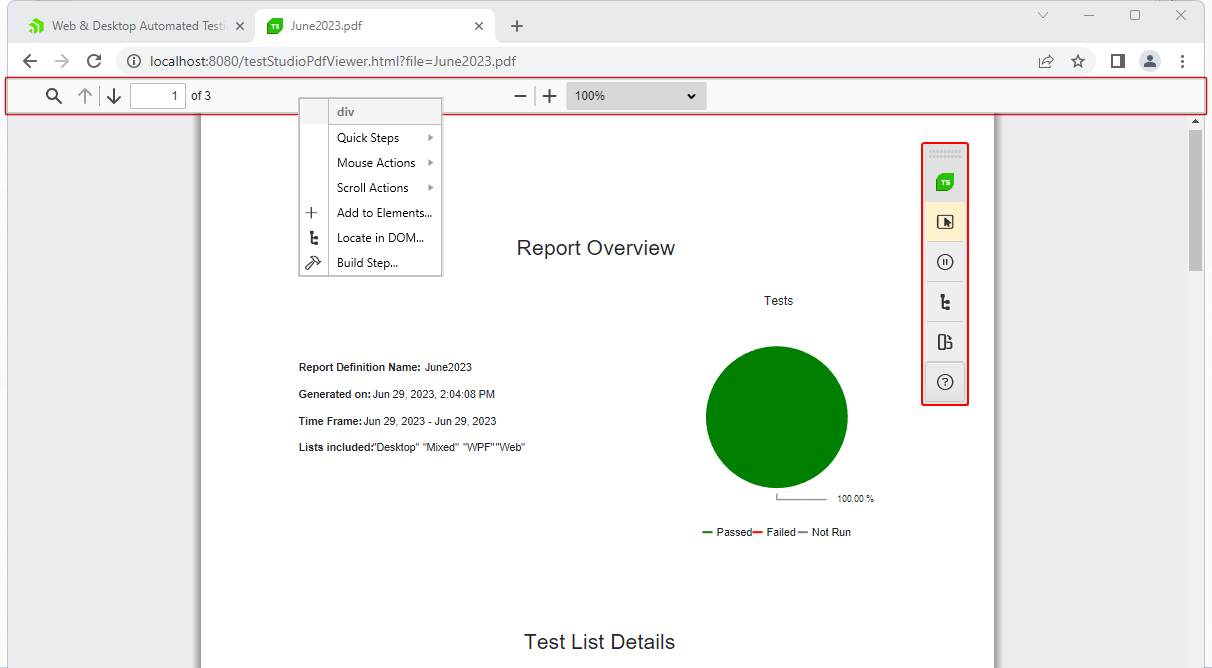1212x668 pixels.
Task: Zoom out with the minus button
Action: [x=520, y=96]
